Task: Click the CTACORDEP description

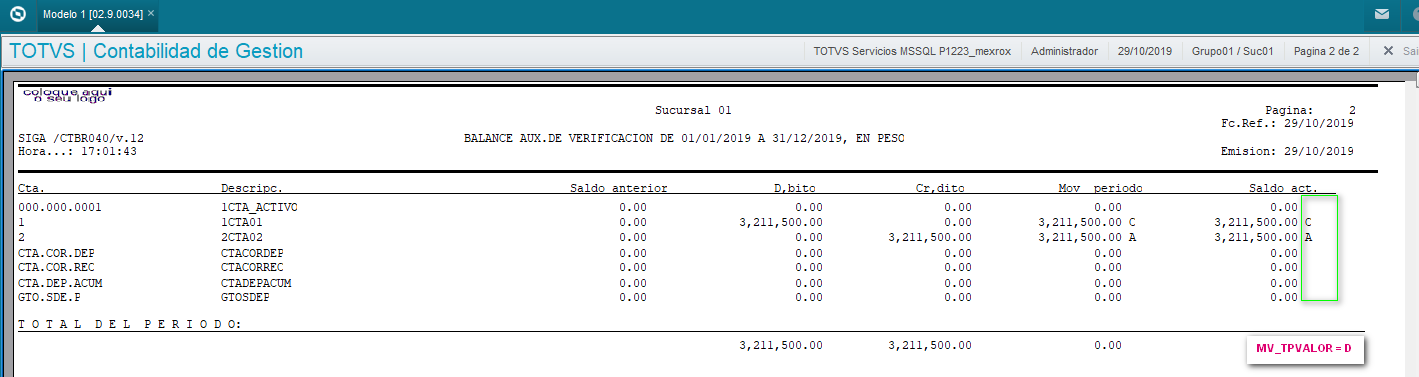Action: 252,253
